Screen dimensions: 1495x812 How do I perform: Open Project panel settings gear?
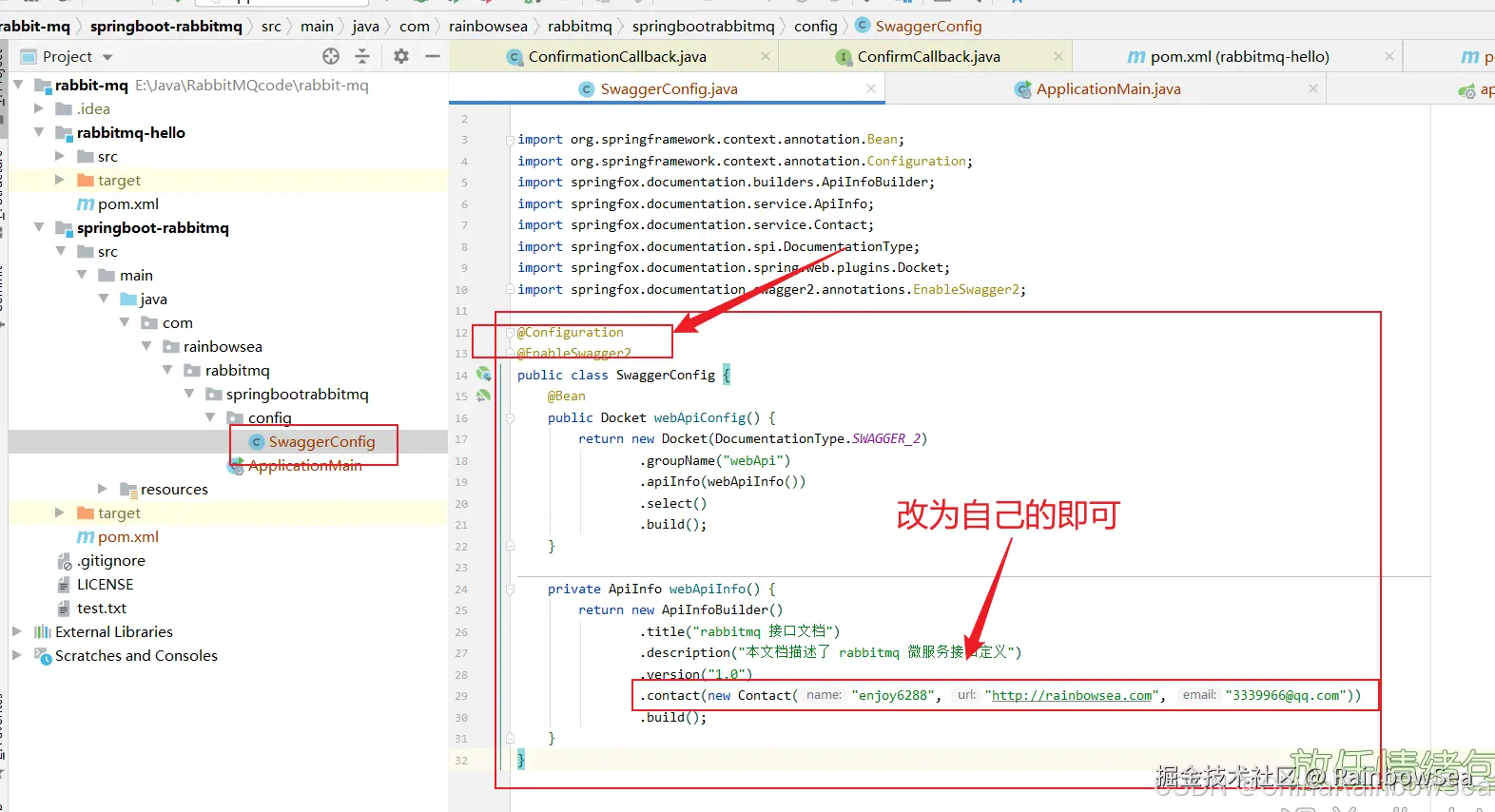(x=401, y=56)
